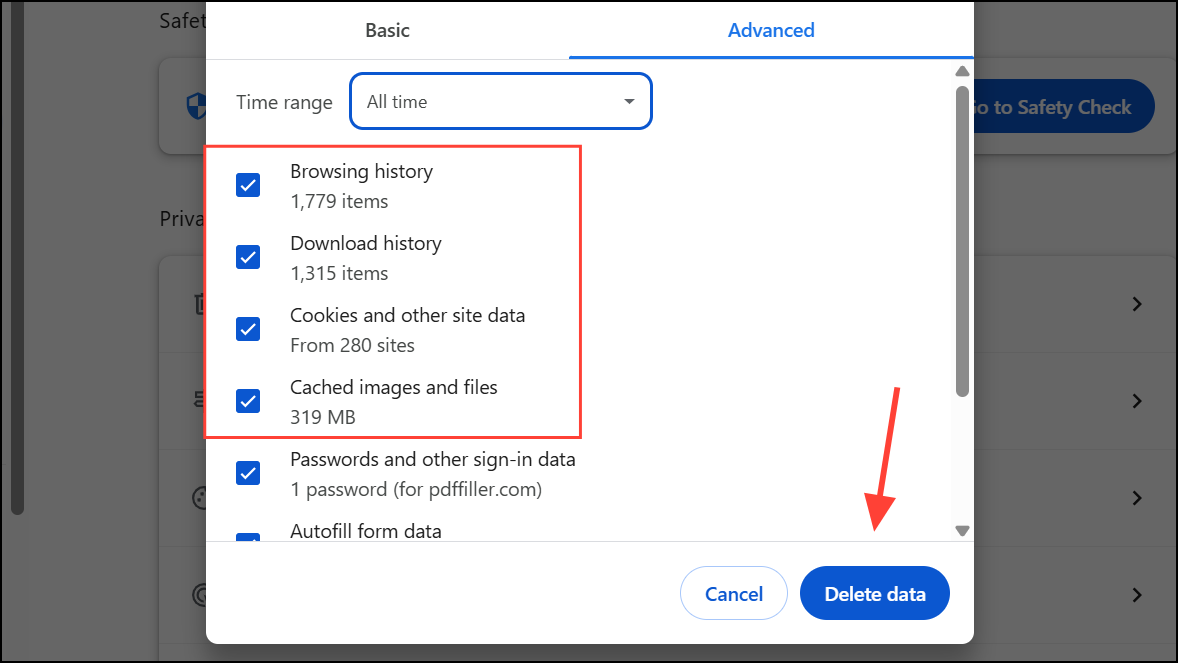Click the dialog's scroll up arrow
Image resolution: width=1178 pixels, height=663 pixels.
[x=962, y=71]
